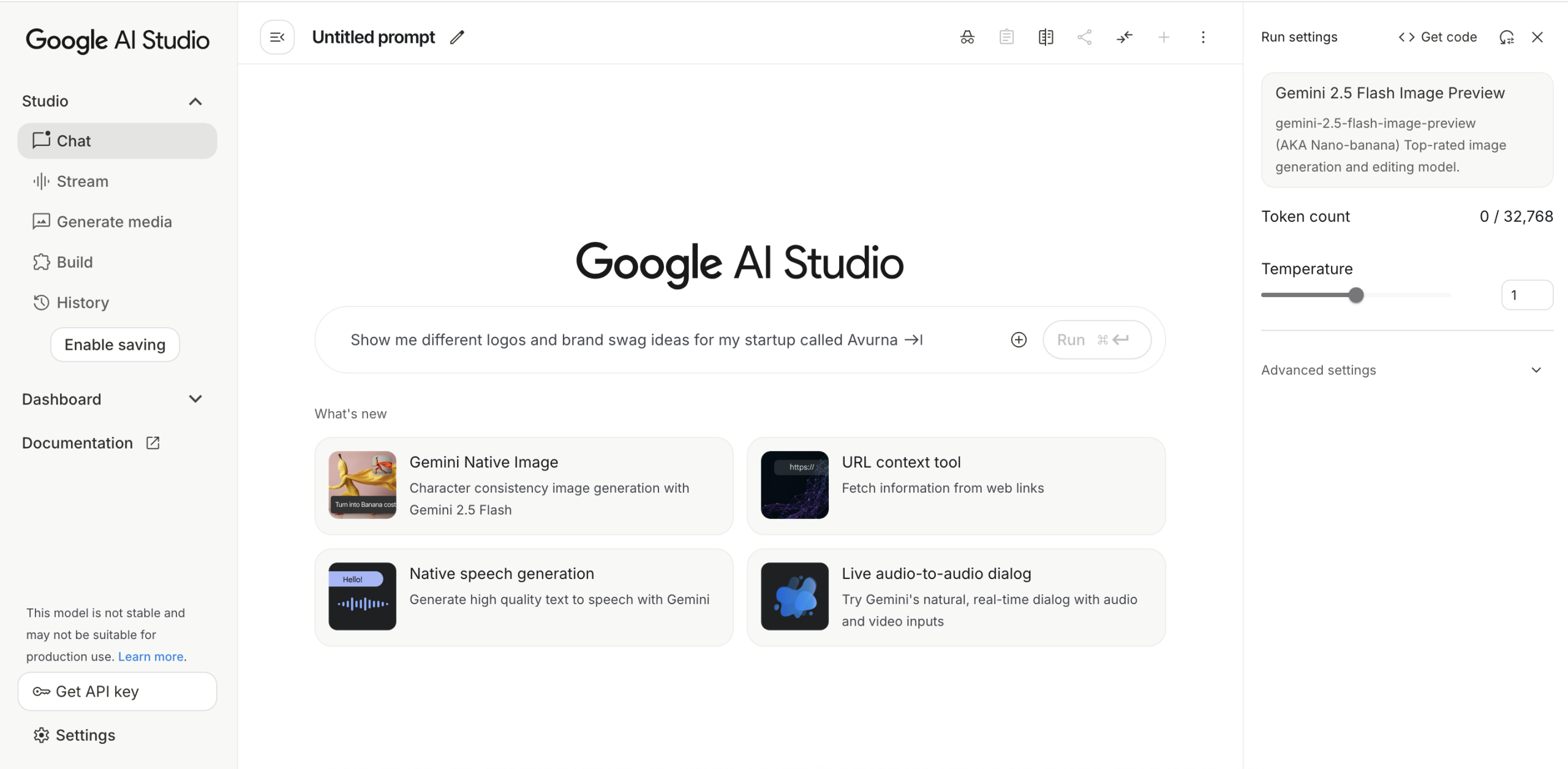Open the Documentation external link
Screen dimensions: 1568x769
91,443
